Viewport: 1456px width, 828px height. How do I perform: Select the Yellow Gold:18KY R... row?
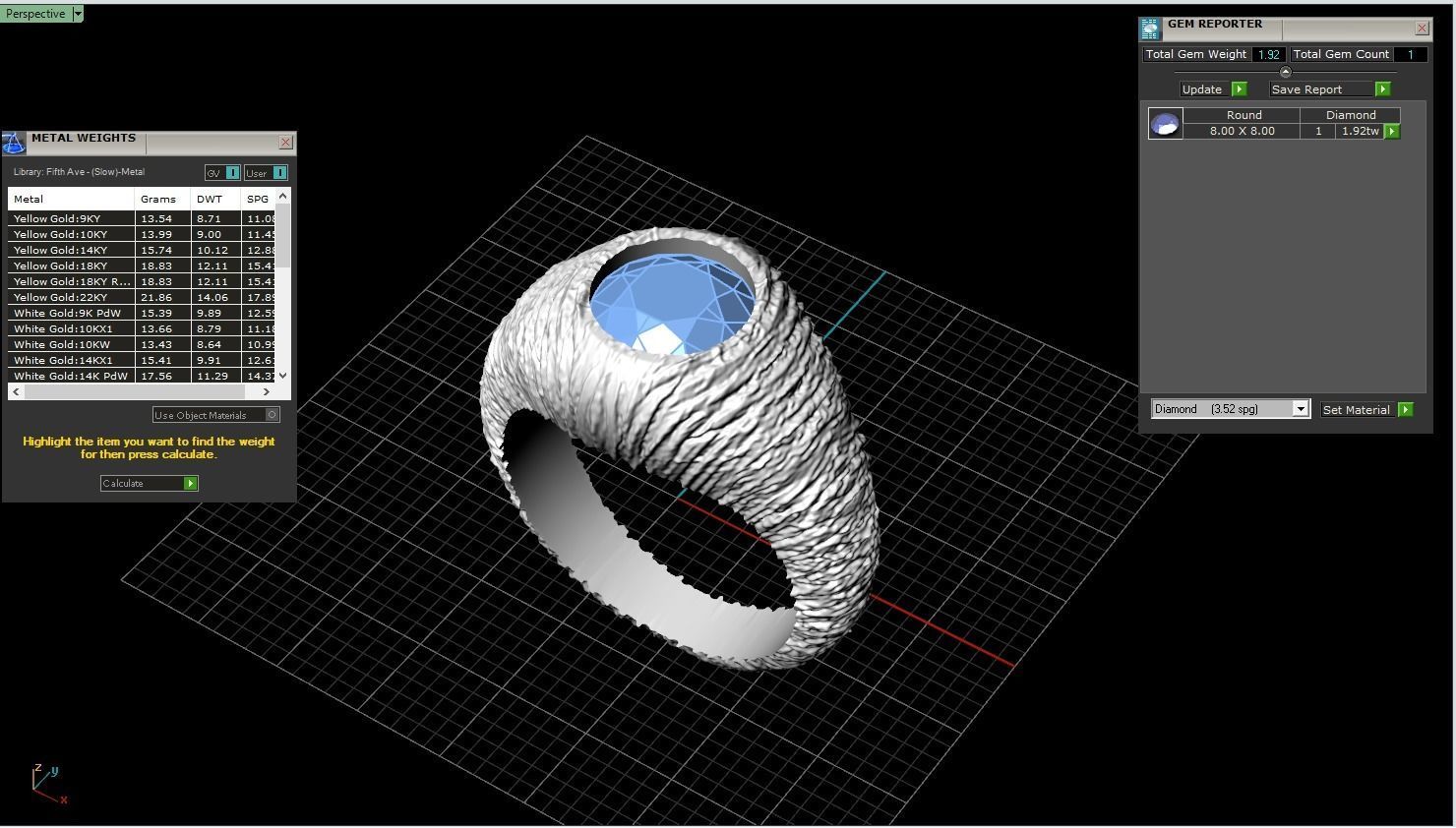[x=142, y=281]
